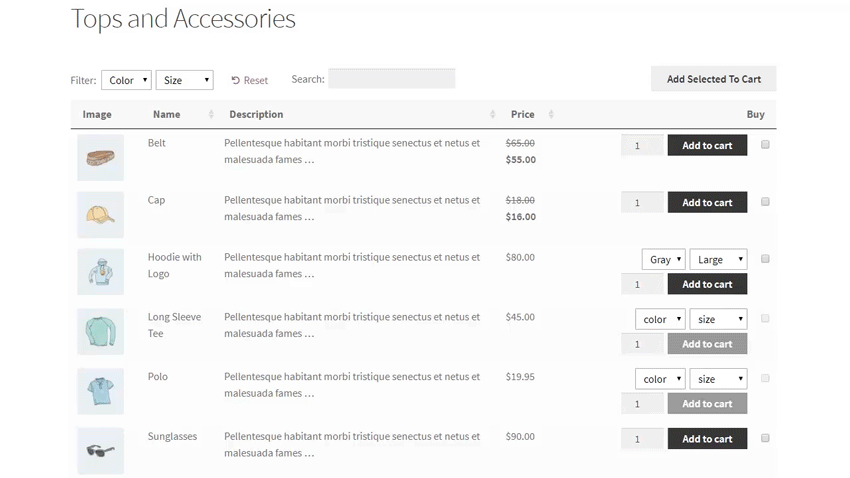The width and height of the screenshot is (850, 478).
Task: Click the Hoodie with Logo thumbnail
Action: tap(100, 272)
